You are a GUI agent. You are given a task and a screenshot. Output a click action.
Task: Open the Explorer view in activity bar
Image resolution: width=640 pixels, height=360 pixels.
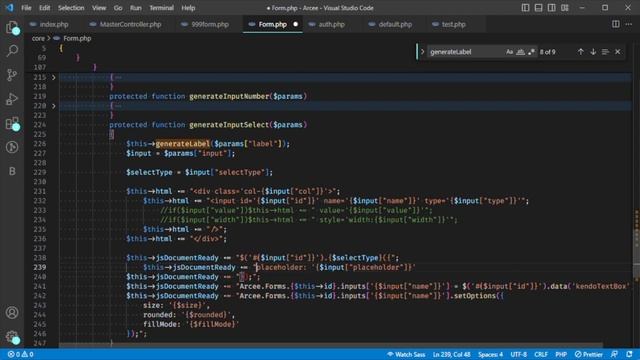click(x=12, y=27)
